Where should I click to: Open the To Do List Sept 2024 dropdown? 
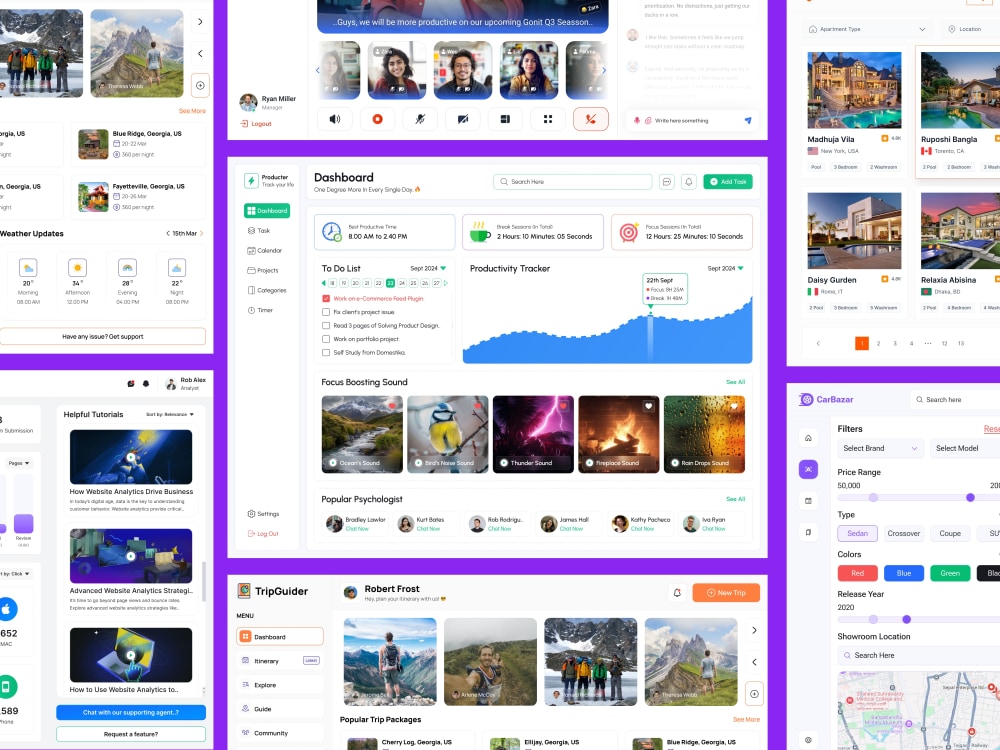coord(428,268)
